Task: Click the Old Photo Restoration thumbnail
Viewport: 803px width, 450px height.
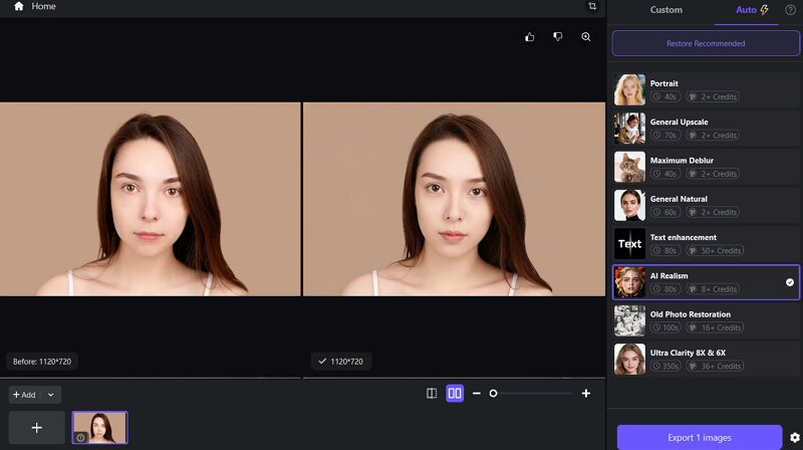Action: pyautogui.click(x=629, y=320)
